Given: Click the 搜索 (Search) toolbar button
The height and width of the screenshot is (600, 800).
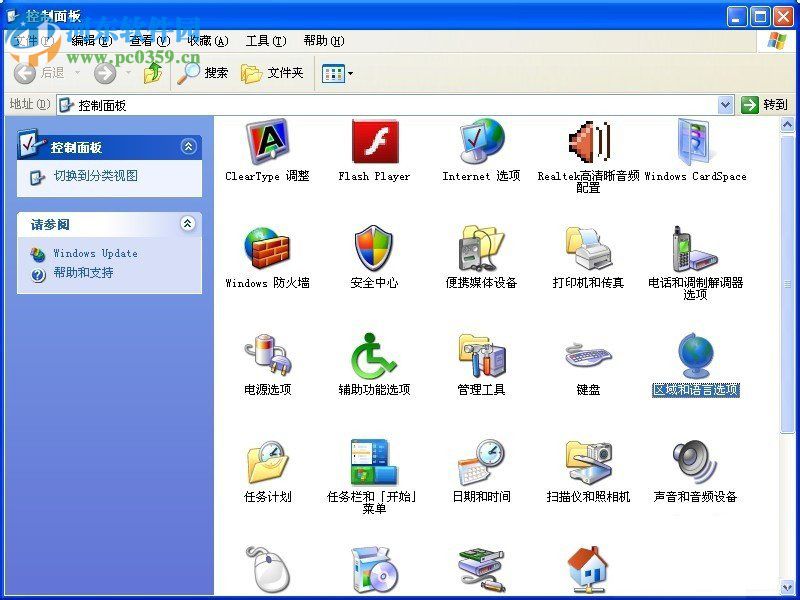Looking at the screenshot, I should (205, 73).
